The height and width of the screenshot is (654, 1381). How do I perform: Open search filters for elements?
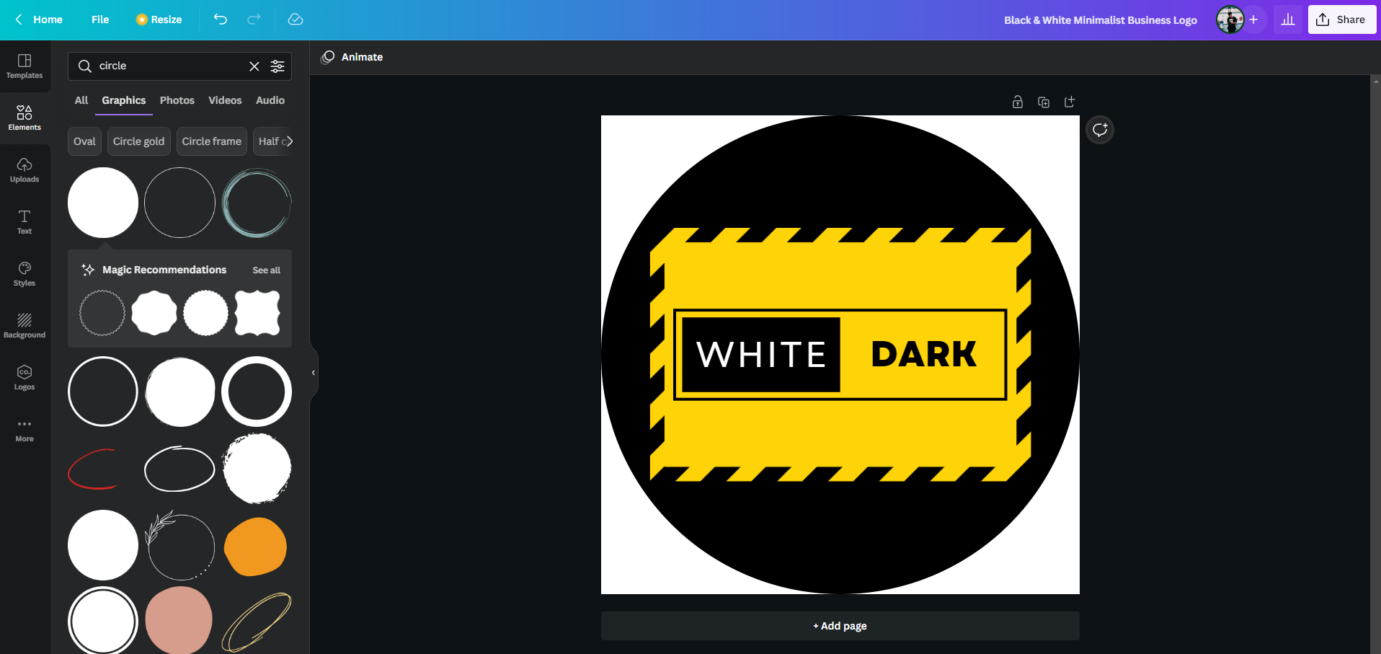coord(277,66)
